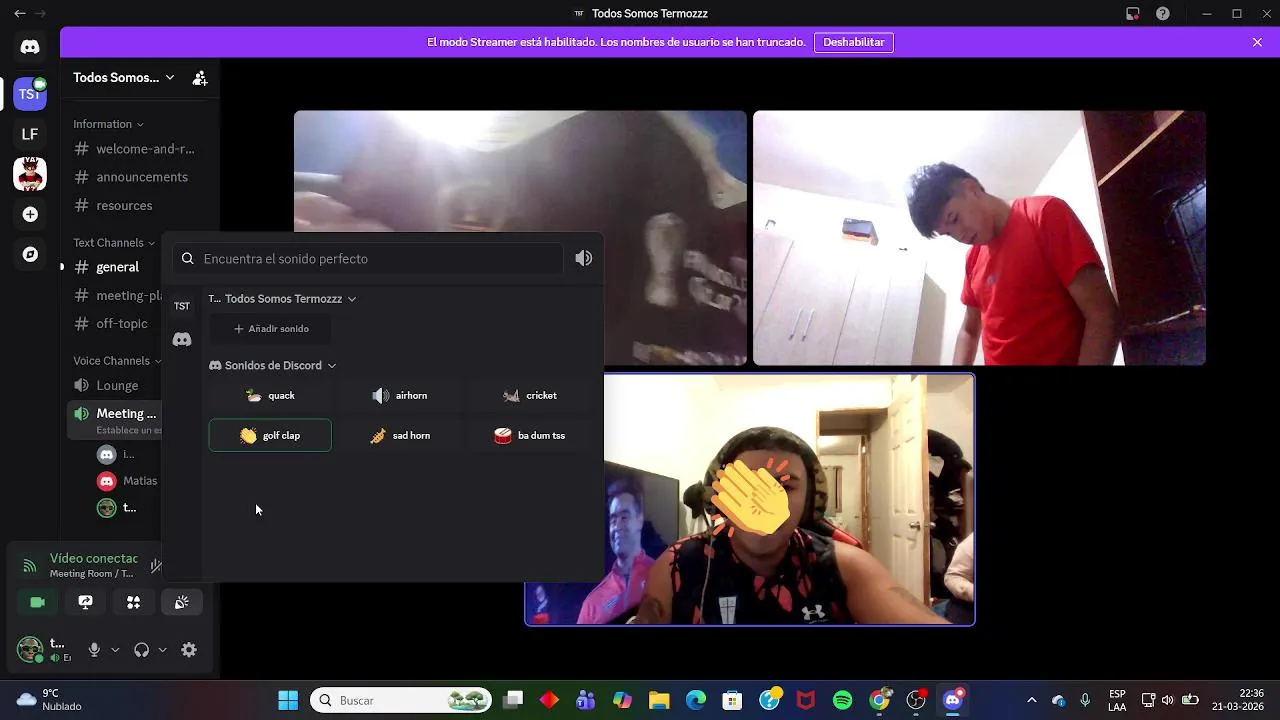Deafen with the headphones icon
The image size is (1280, 720).
(141, 650)
